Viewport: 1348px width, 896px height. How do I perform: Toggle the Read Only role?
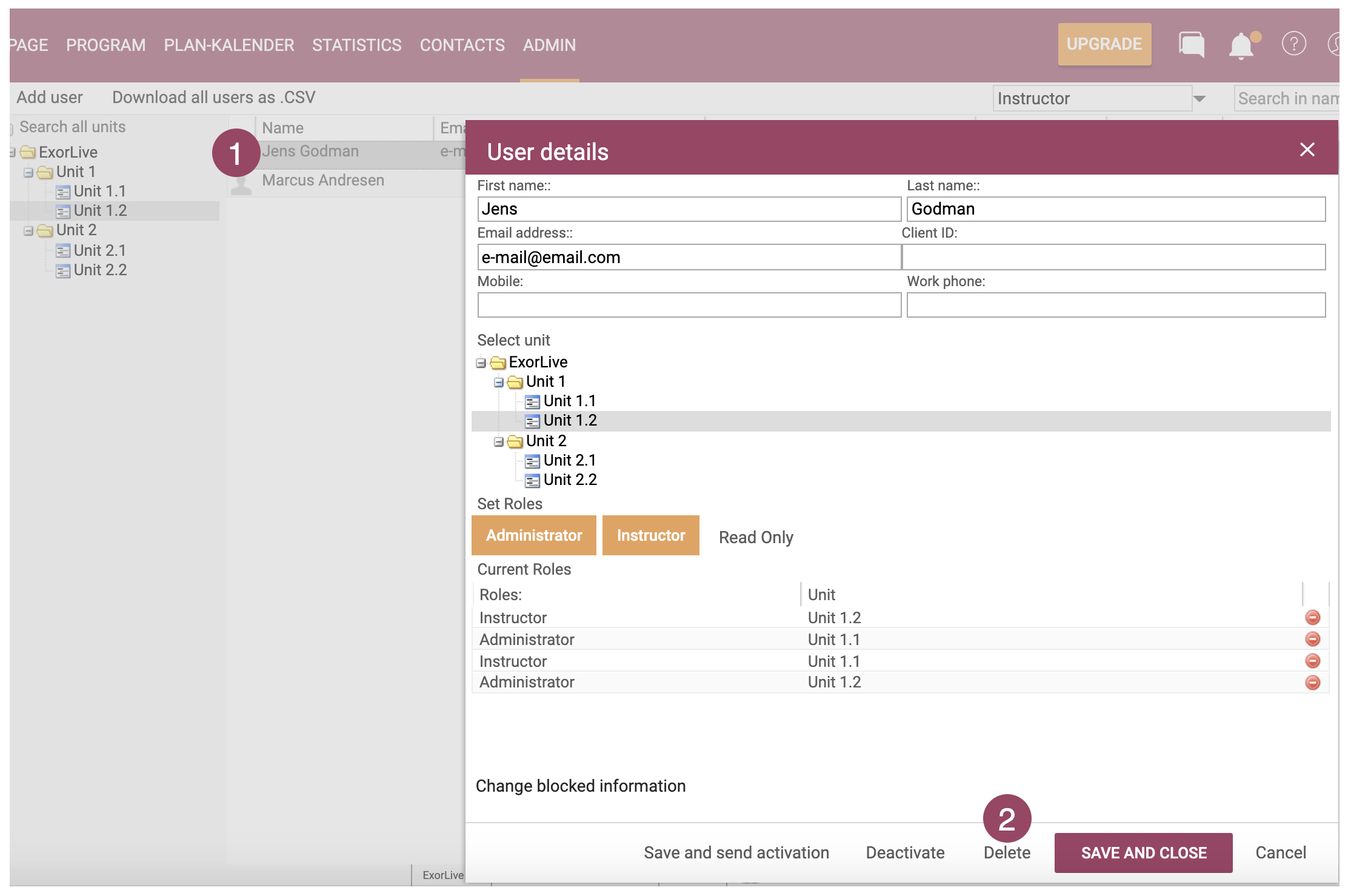[x=756, y=537]
